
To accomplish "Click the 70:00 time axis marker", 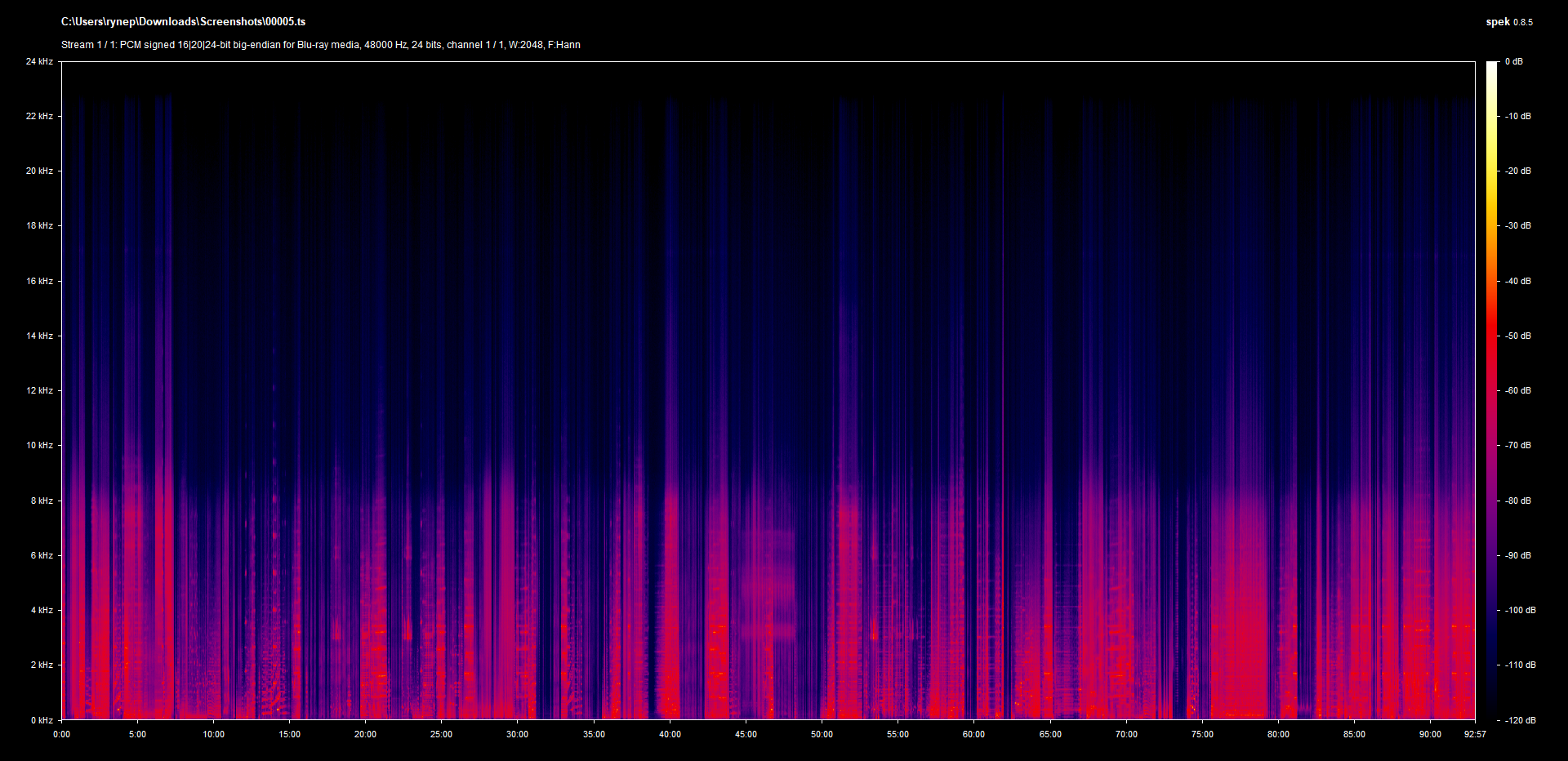I will pyautogui.click(x=1126, y=735).
